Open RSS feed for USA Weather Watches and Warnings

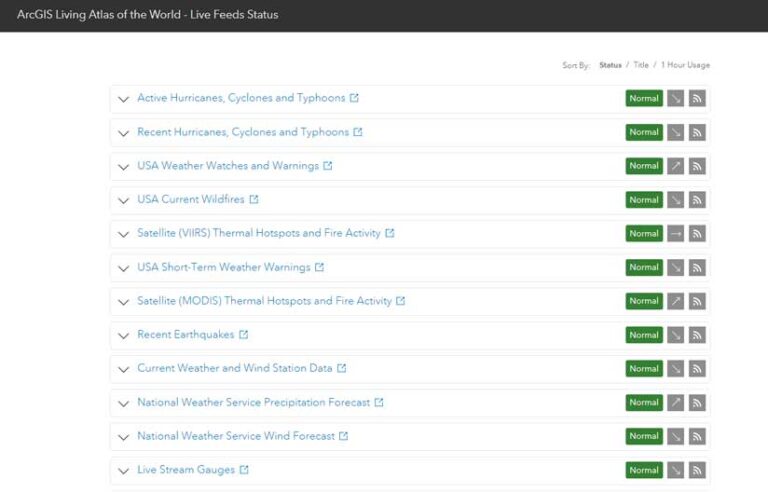697,166
